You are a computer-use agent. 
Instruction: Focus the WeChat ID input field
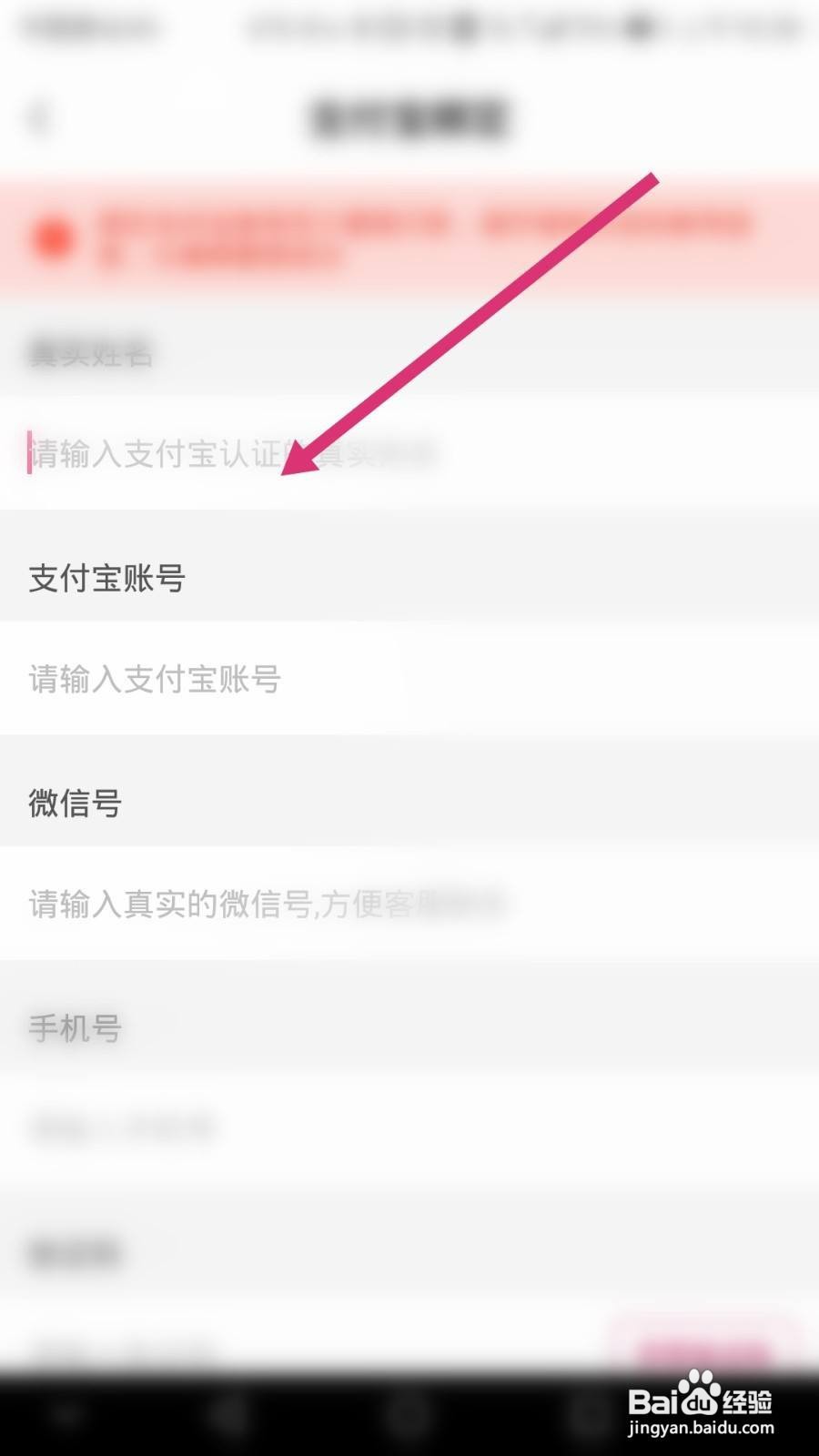(x=409, y=903)
